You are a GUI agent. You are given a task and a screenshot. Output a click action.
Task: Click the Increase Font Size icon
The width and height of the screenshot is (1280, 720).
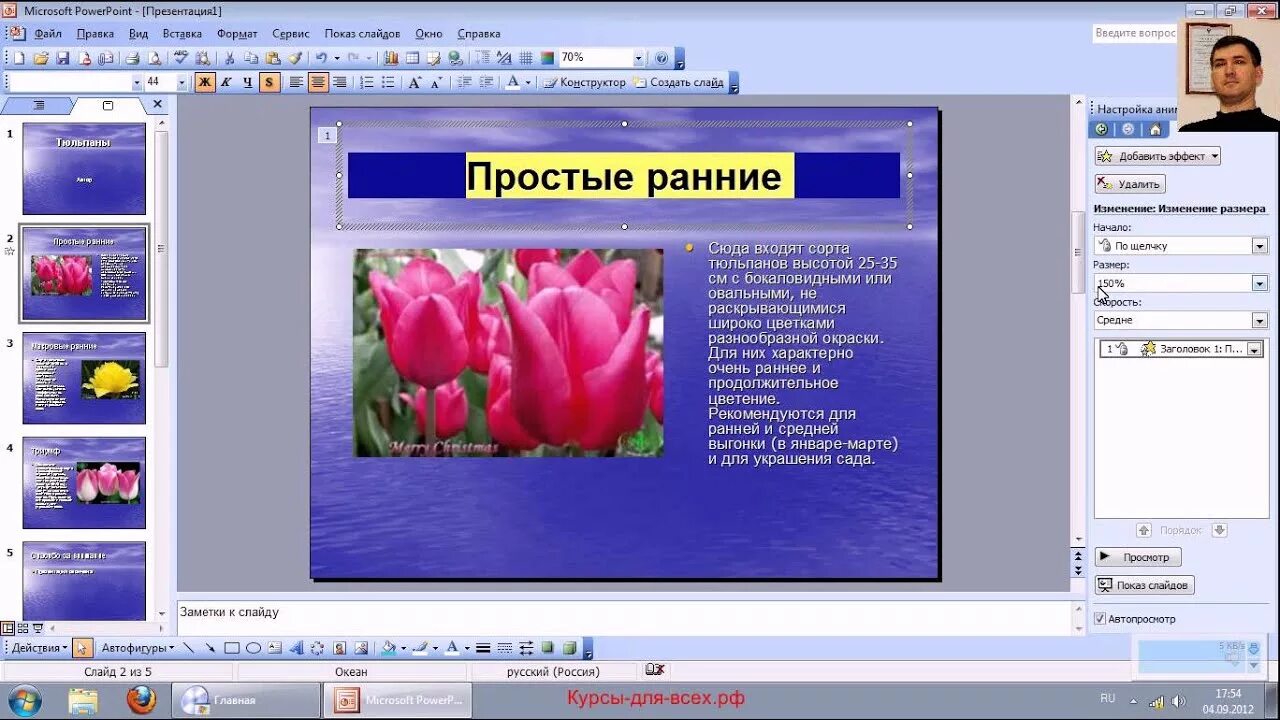pyautogui.click(x=414, y=83)
